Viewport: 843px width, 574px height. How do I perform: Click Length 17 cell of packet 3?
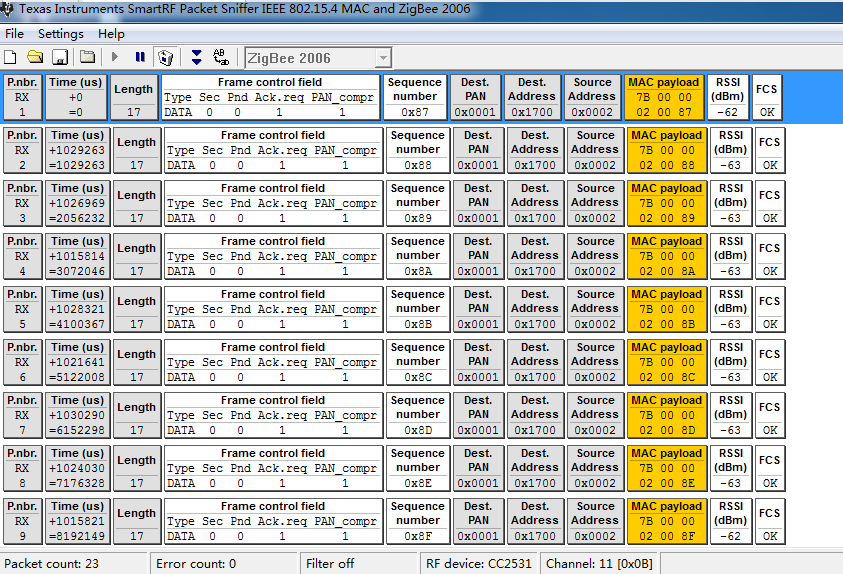tap(137, 203)
